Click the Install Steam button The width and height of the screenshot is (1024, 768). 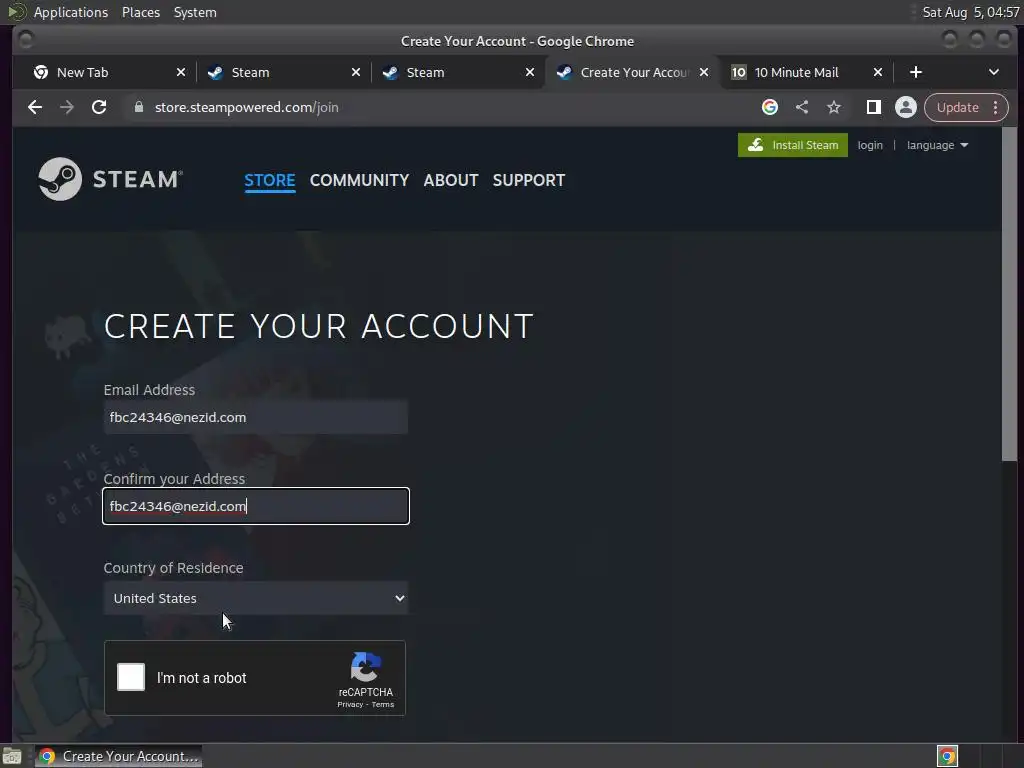coord(793,145)
